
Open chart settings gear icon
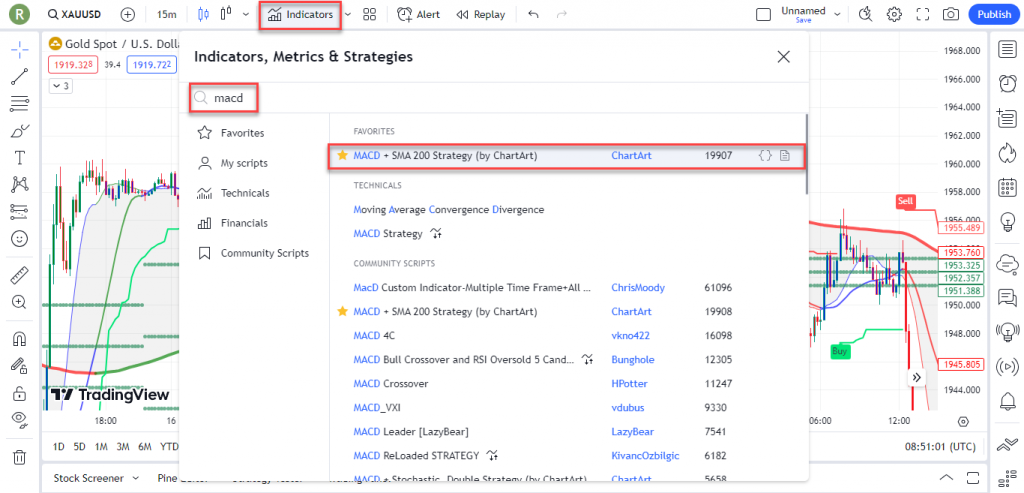pyautogui.click(x=894, y=14)
